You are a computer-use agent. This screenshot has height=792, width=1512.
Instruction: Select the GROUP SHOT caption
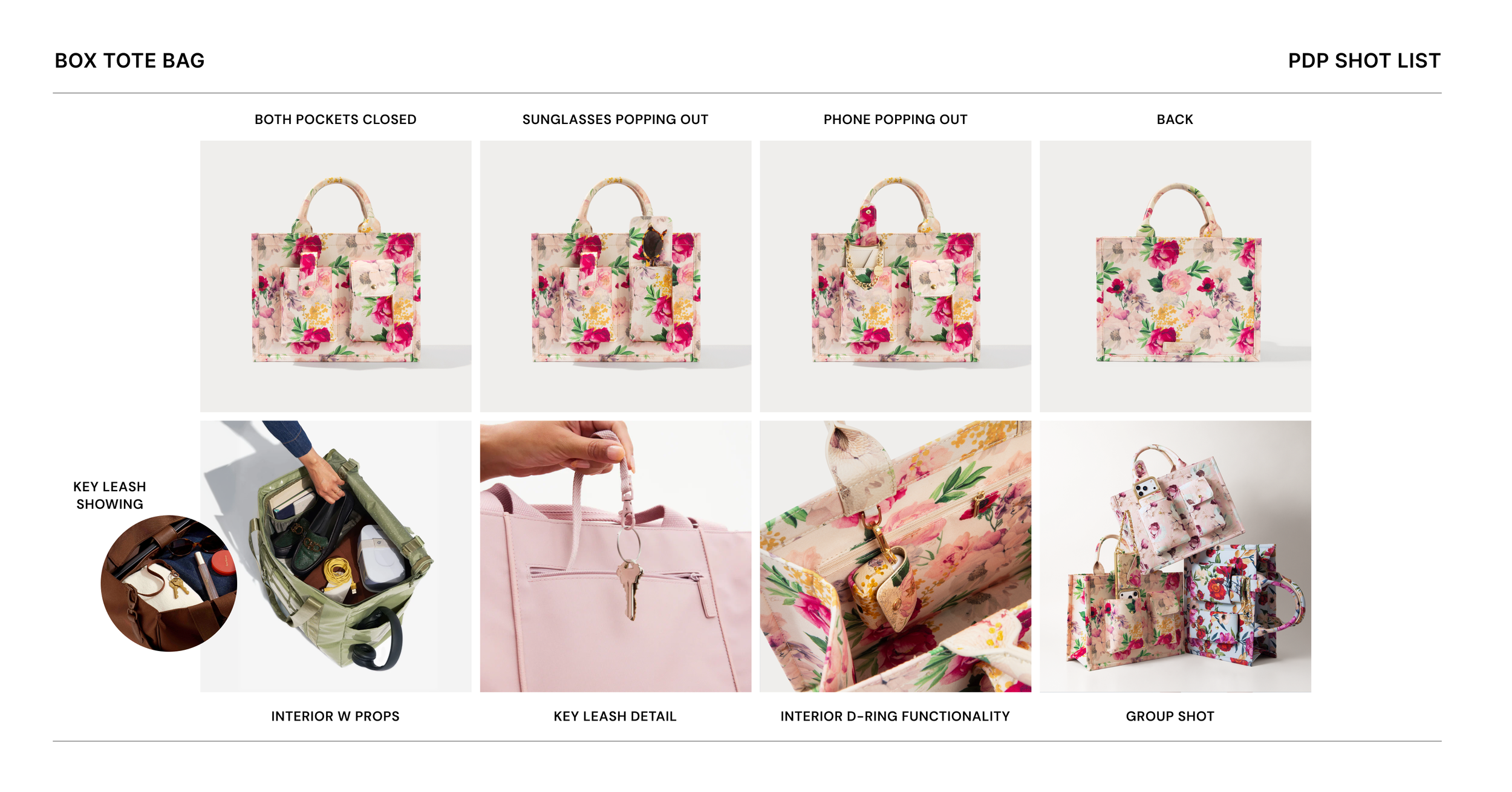tap(1170, 716)
